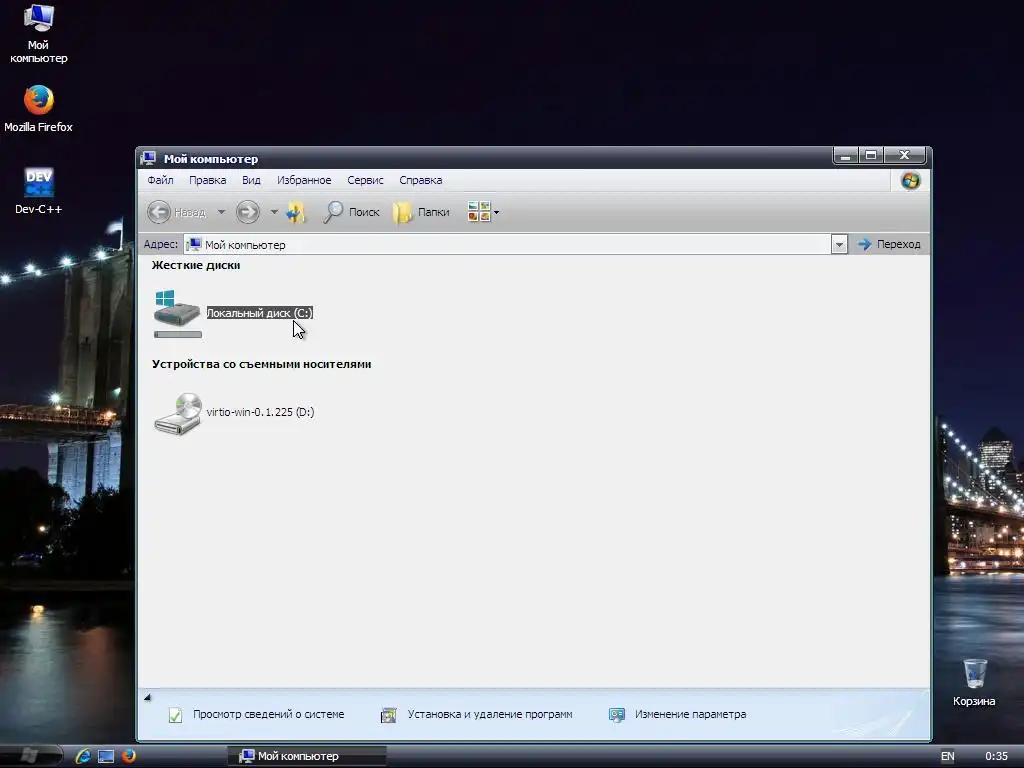
Task: Click the forward arrow navigation button
Action: point(248,212)
